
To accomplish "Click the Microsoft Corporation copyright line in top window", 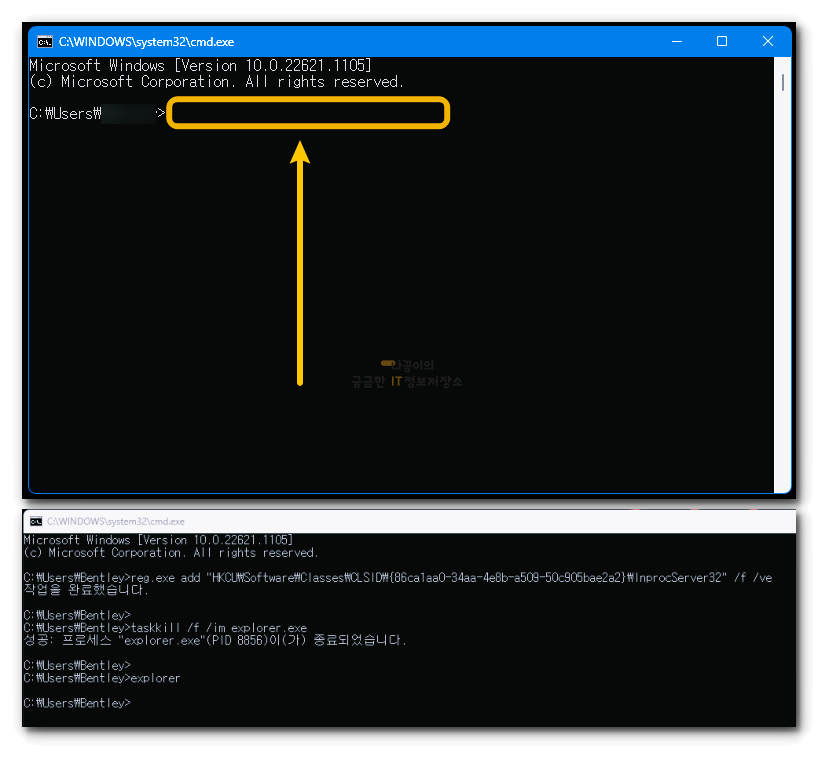I will (x=217, y=82).
